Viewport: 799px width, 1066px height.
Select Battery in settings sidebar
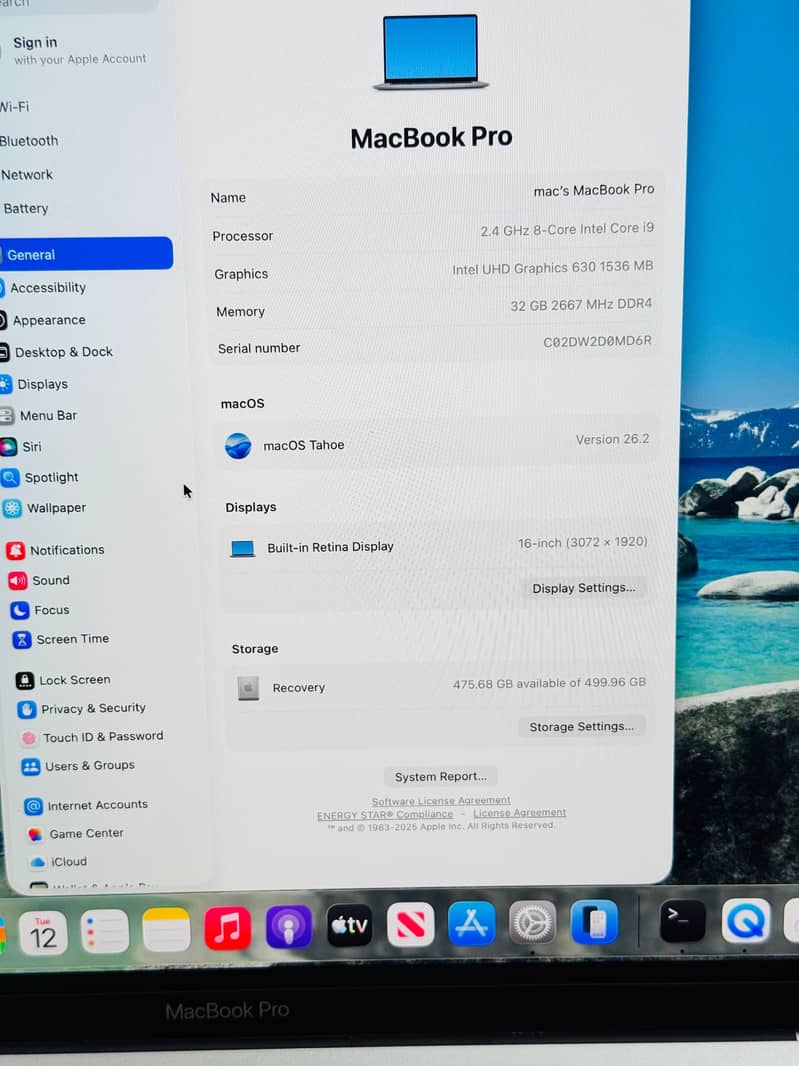click(26, 208)
